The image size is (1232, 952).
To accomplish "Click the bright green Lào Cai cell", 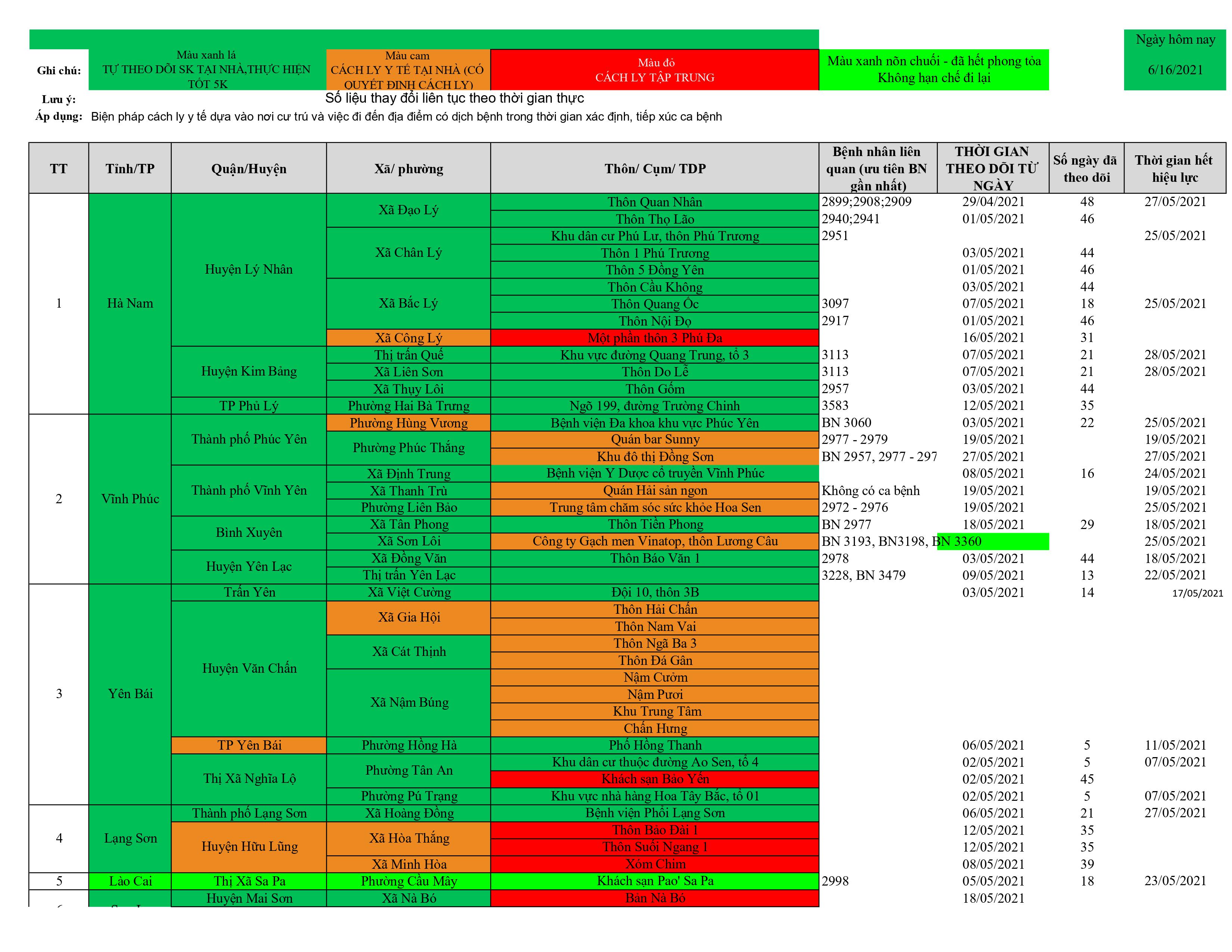I will click(130, 881).
